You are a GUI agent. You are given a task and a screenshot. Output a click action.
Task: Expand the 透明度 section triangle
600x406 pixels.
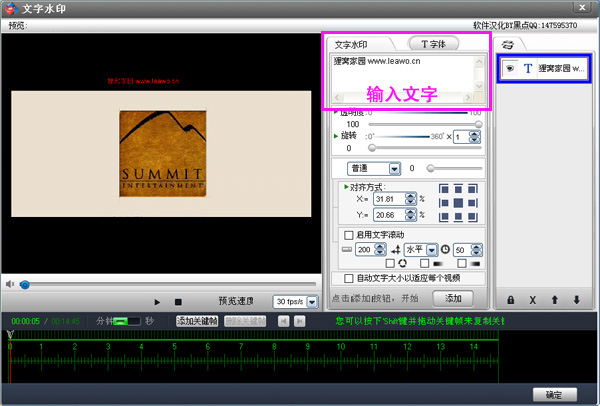[336, 112]
